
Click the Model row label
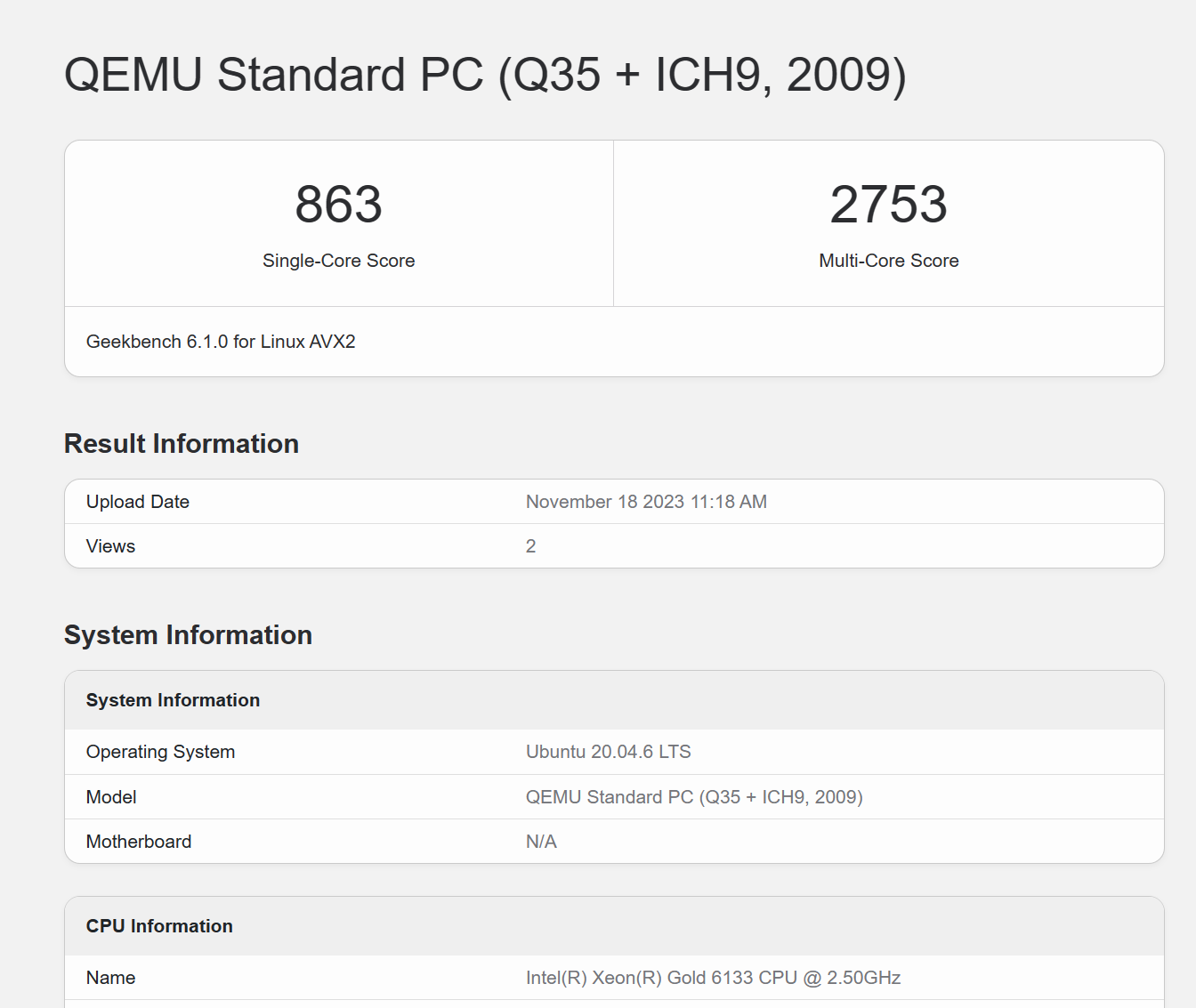111,797
